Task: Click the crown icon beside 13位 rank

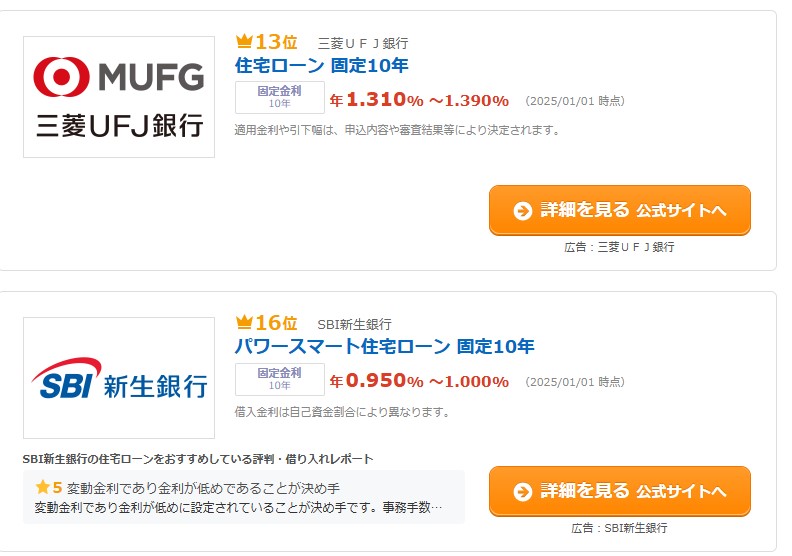Action: click(244, 41)
